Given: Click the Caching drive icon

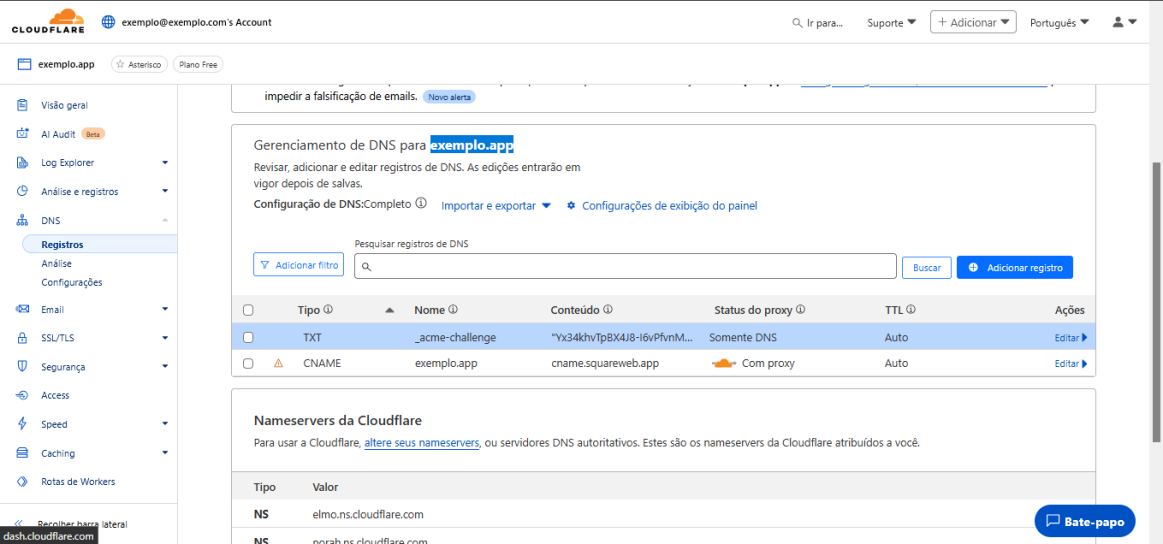Looking at the screenshot, I should point(22,453).
